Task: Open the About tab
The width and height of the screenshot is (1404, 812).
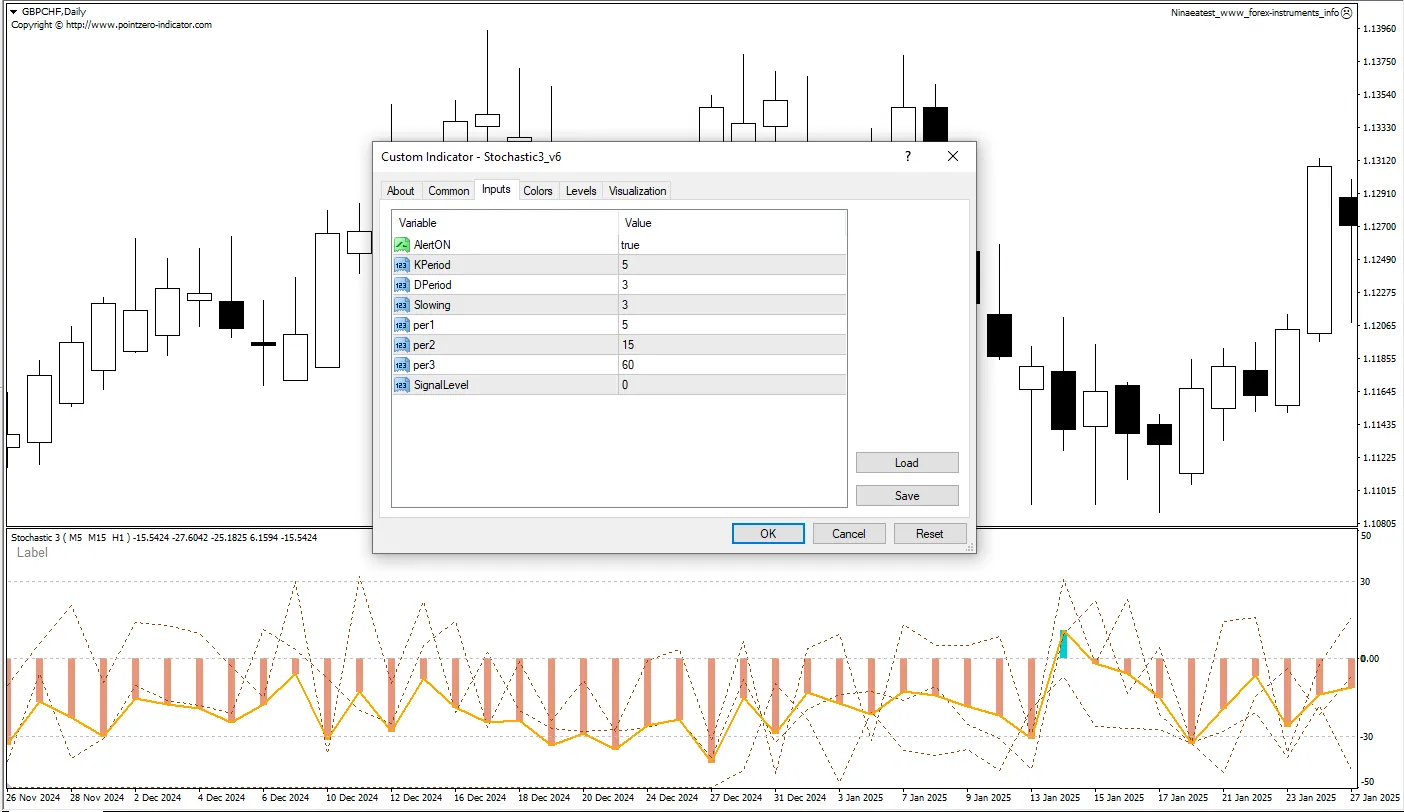Action: (x=401, y=191)
